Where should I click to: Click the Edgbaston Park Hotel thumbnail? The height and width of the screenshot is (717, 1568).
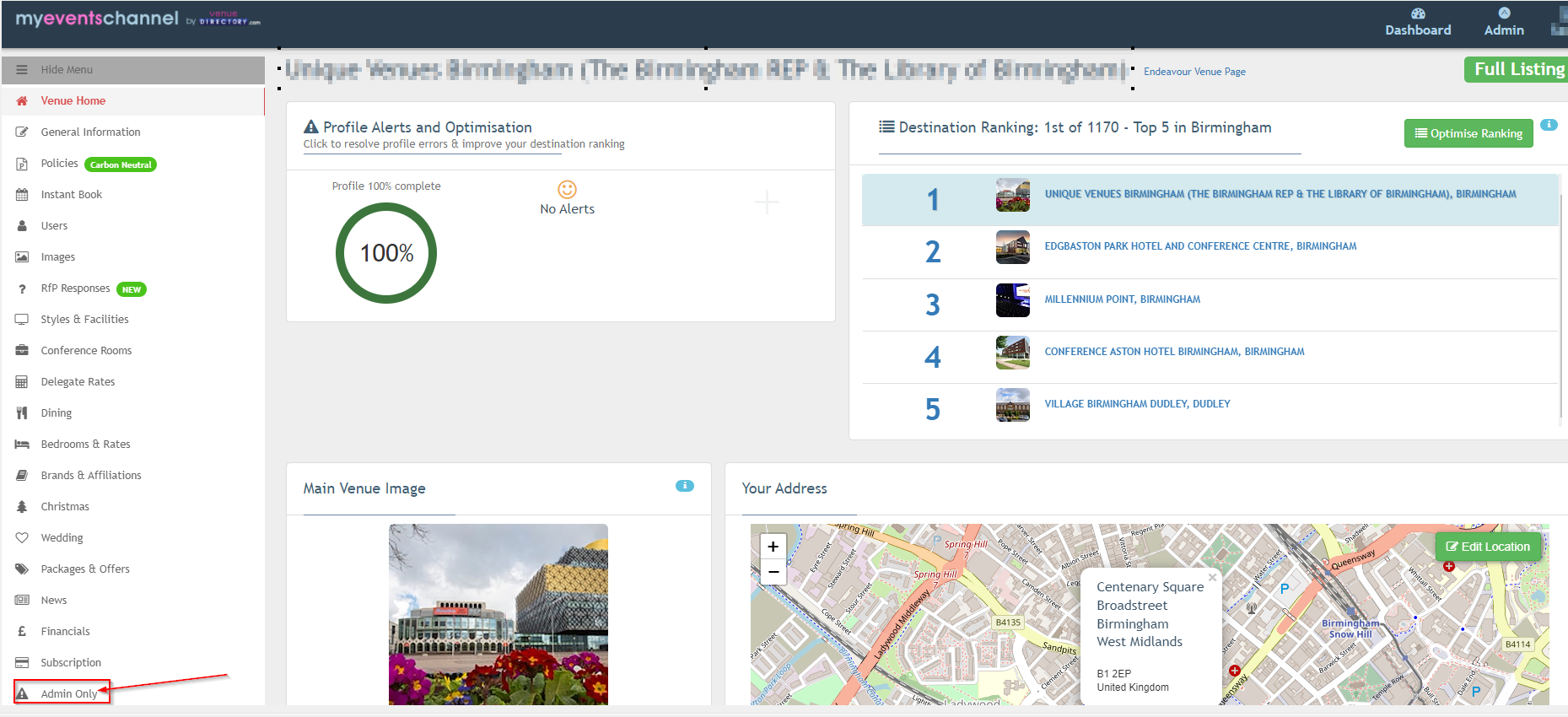(x=1012, y=247)
